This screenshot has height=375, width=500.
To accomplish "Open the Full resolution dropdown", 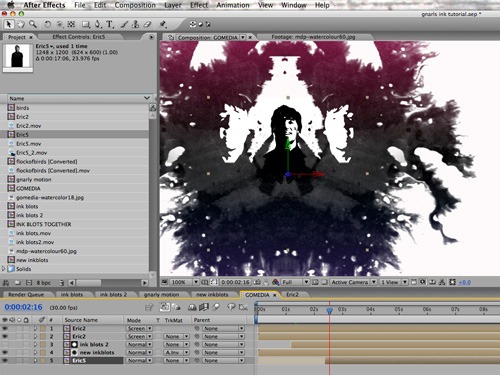I will 295,282.
